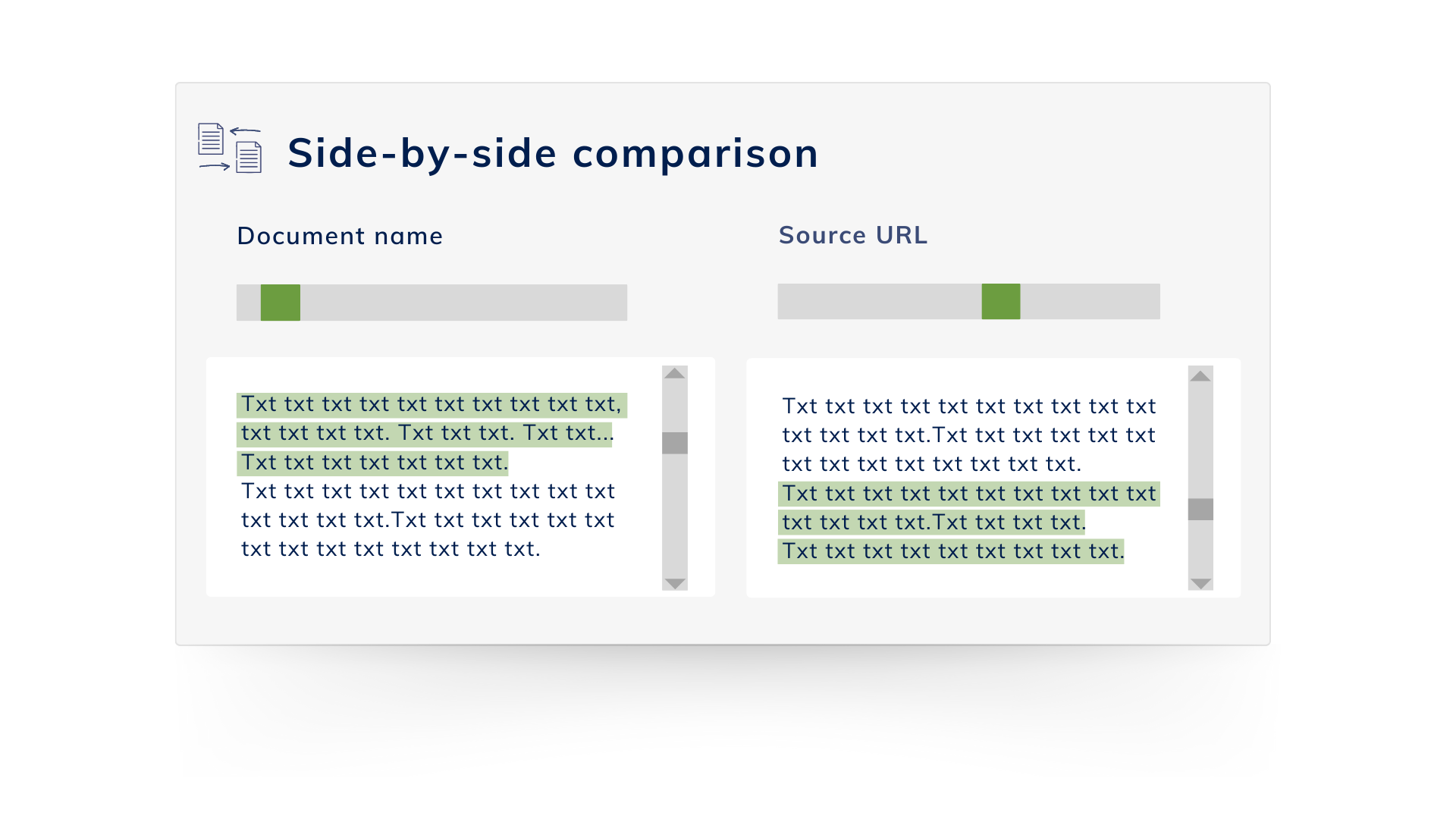Click the Source URL label

pyautogui.click(x=853, y=235)
